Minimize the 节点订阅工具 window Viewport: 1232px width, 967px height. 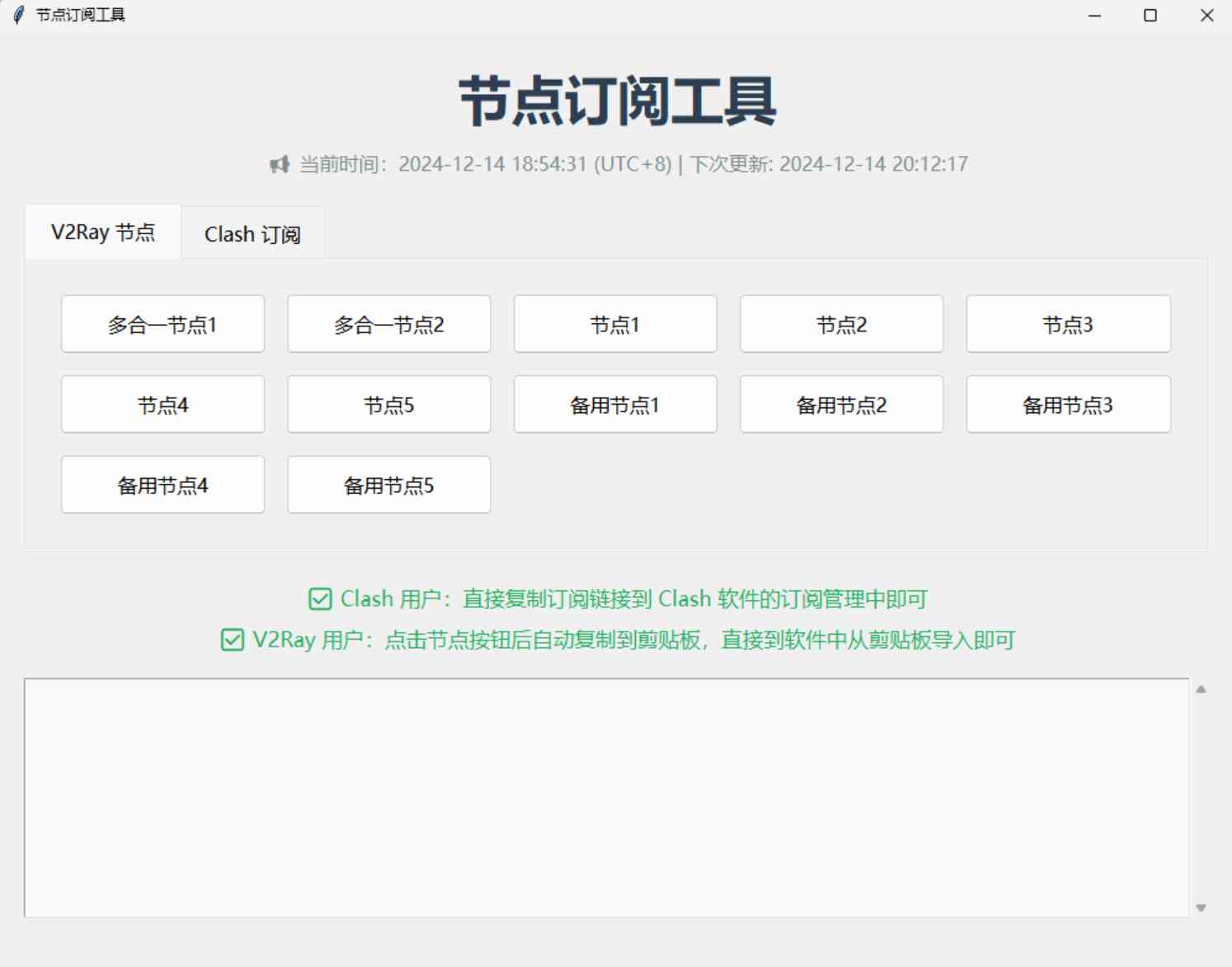1095,16
